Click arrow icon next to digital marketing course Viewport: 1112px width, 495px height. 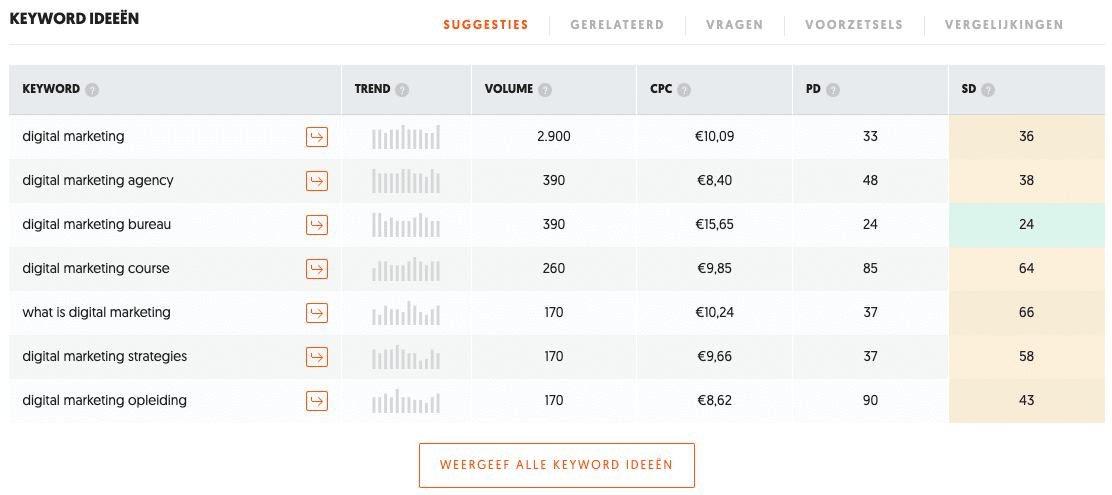click(x=317, y=269)
